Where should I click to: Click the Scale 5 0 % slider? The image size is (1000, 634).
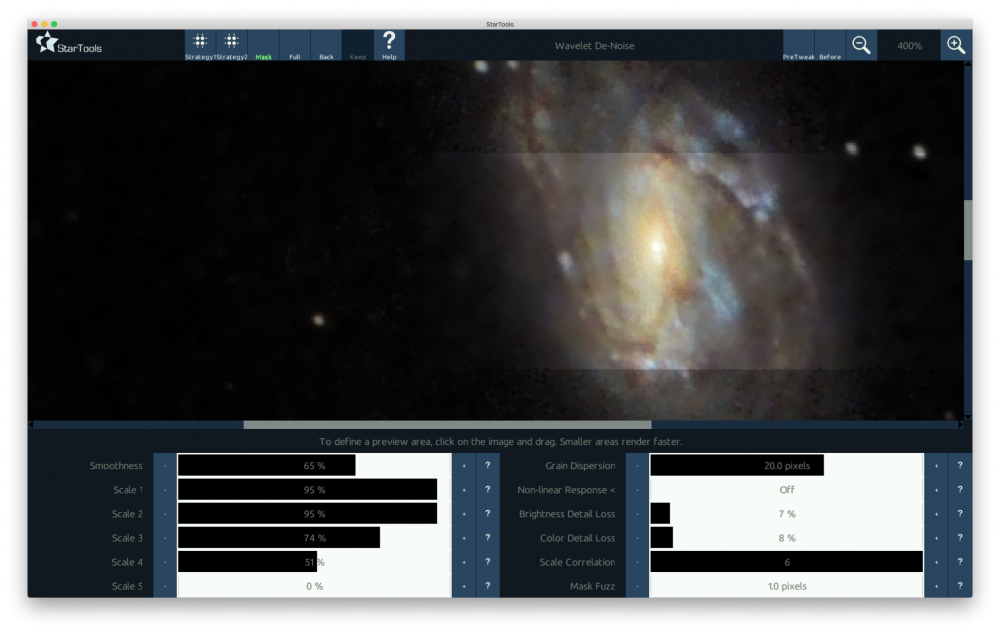click(314, 586)
